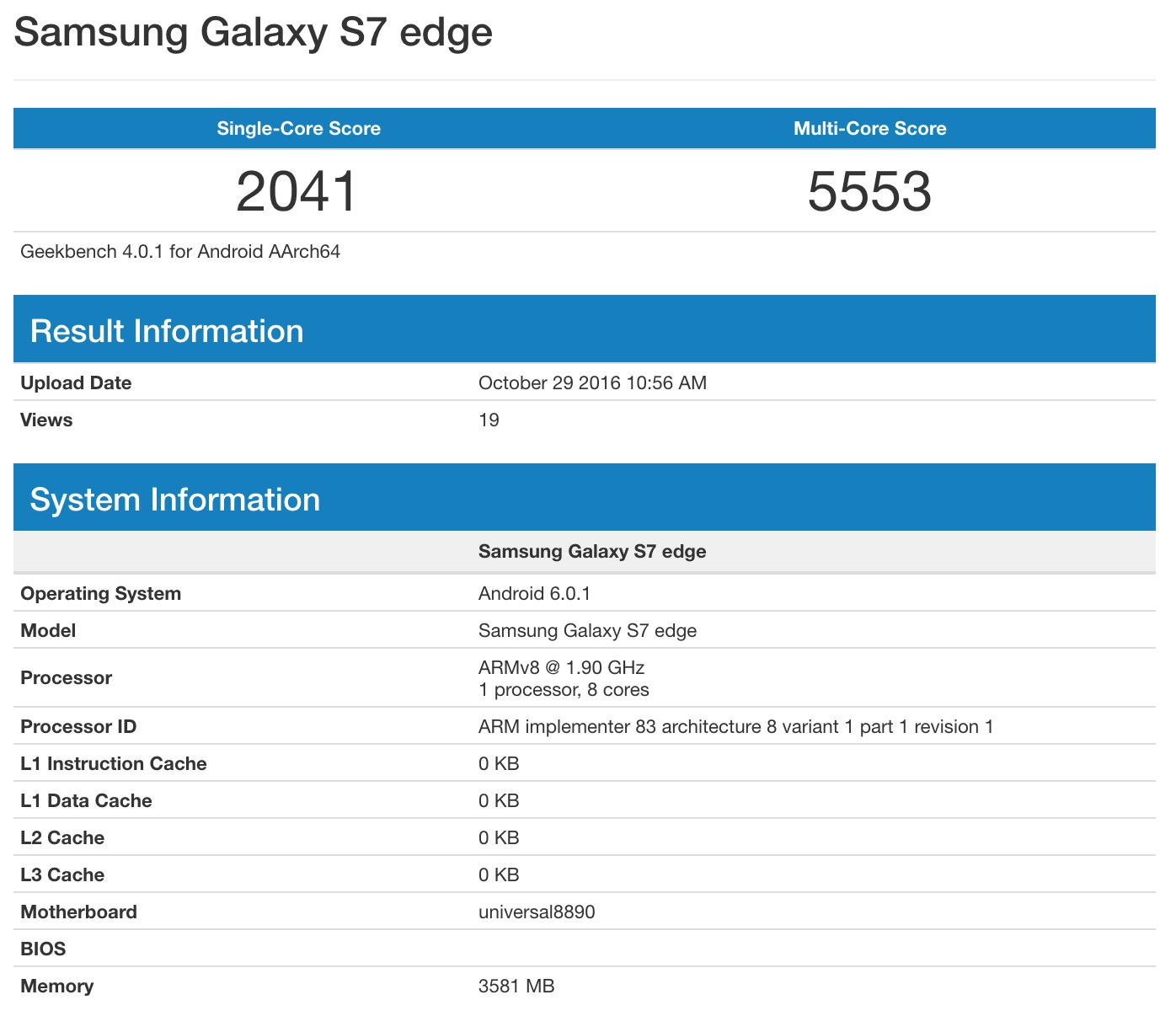Click the Model row's Samsung Galaxy S7 edge value
Screen dimensions: 1176x1016
[x=587, y=631]
